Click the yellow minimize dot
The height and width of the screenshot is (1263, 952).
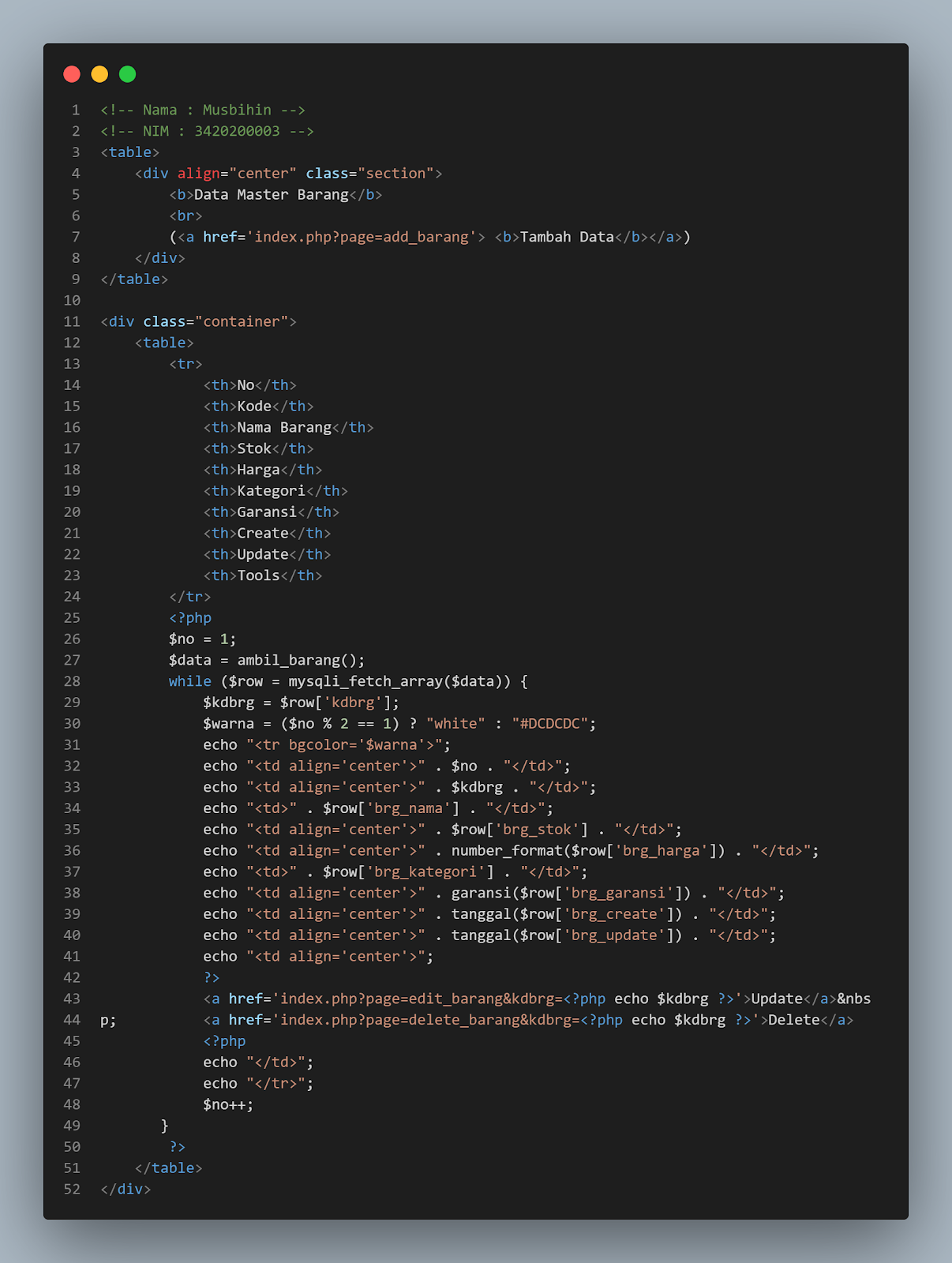(x=99, y=74)
